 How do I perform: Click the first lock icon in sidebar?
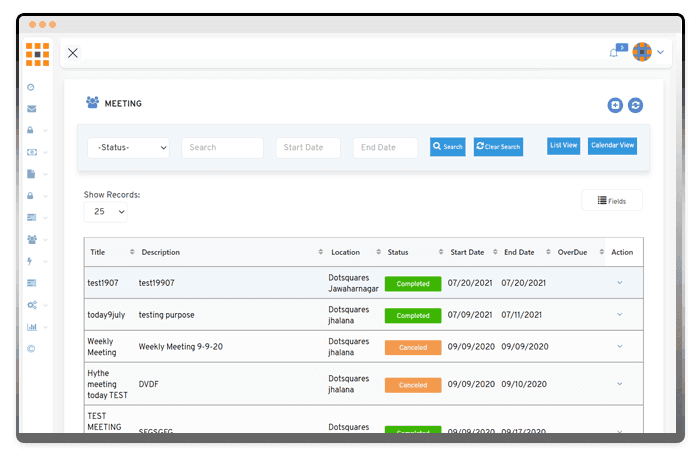pyautogui.click(x=30, y=130)
